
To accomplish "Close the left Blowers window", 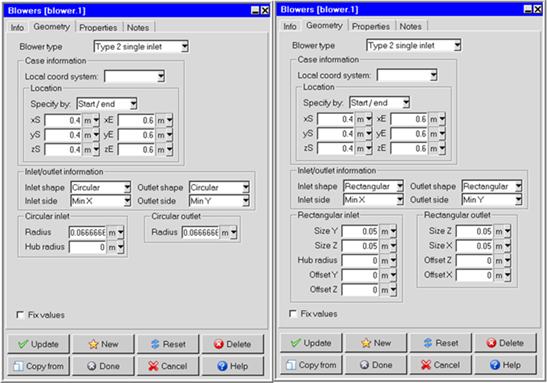I will [x=265, y=10].
